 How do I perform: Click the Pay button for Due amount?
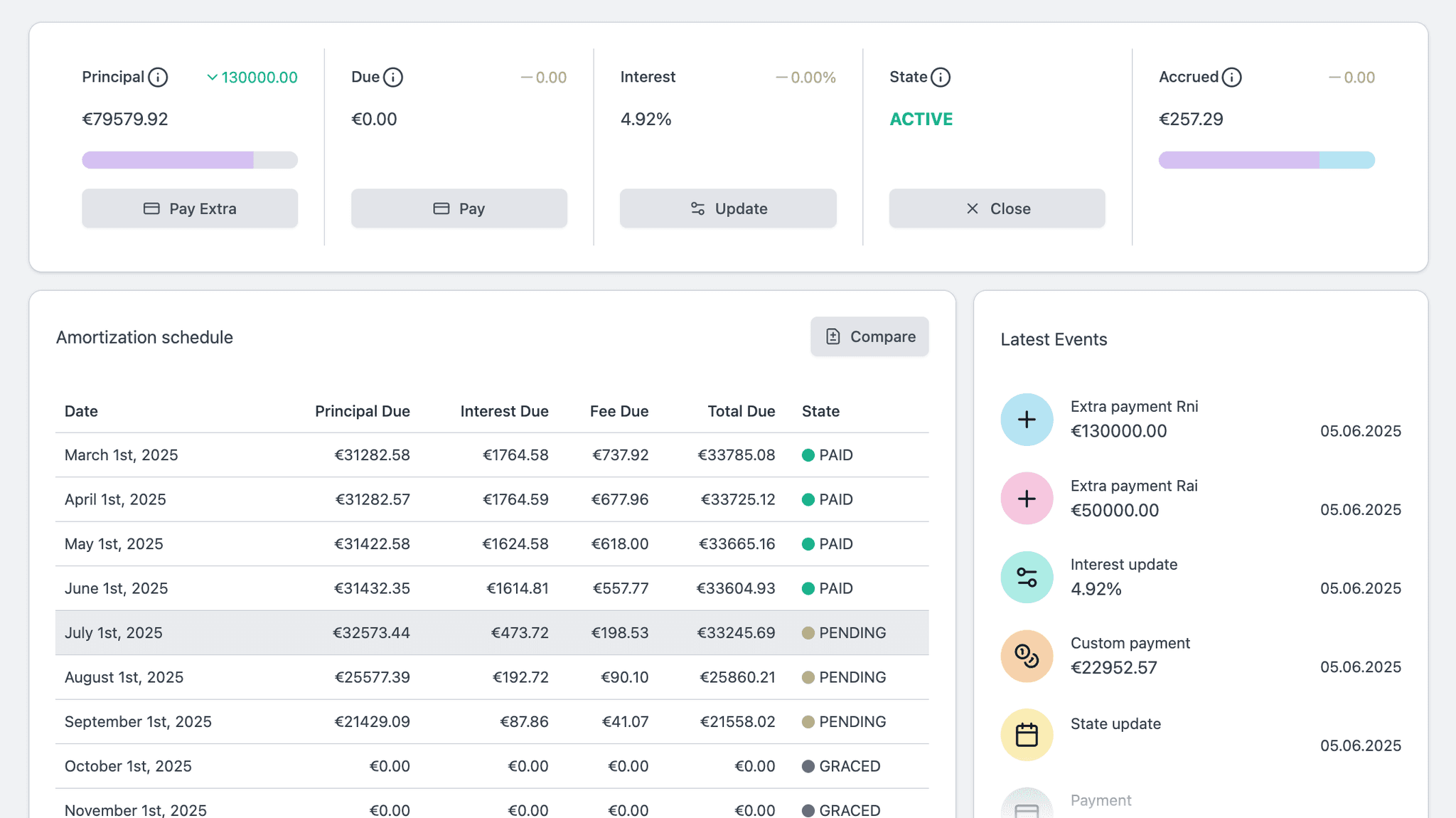point(459,208)
